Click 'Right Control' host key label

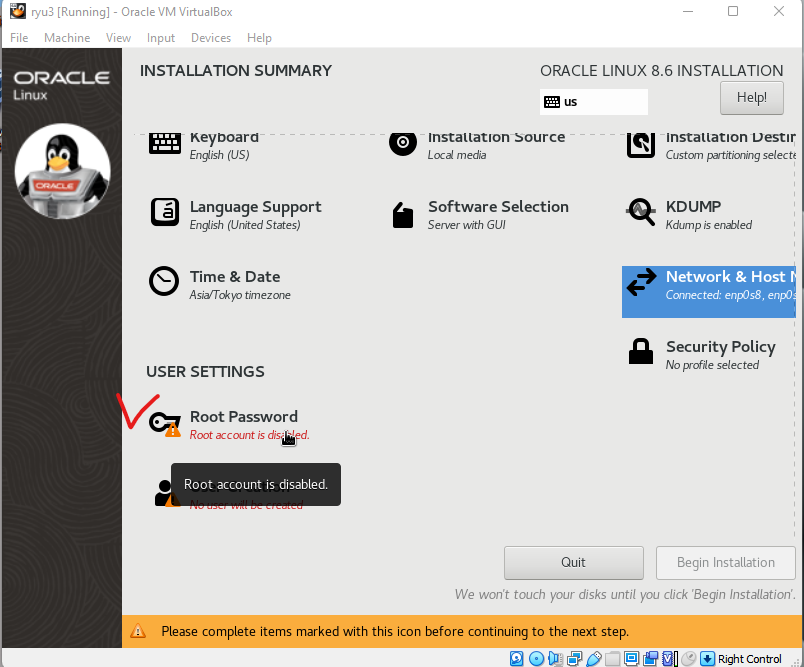tap(750, 659)
